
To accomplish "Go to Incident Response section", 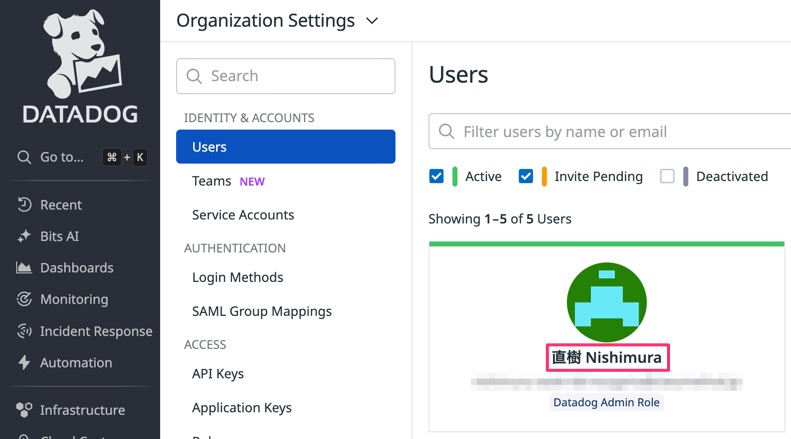I will click(x=96, y=331).
